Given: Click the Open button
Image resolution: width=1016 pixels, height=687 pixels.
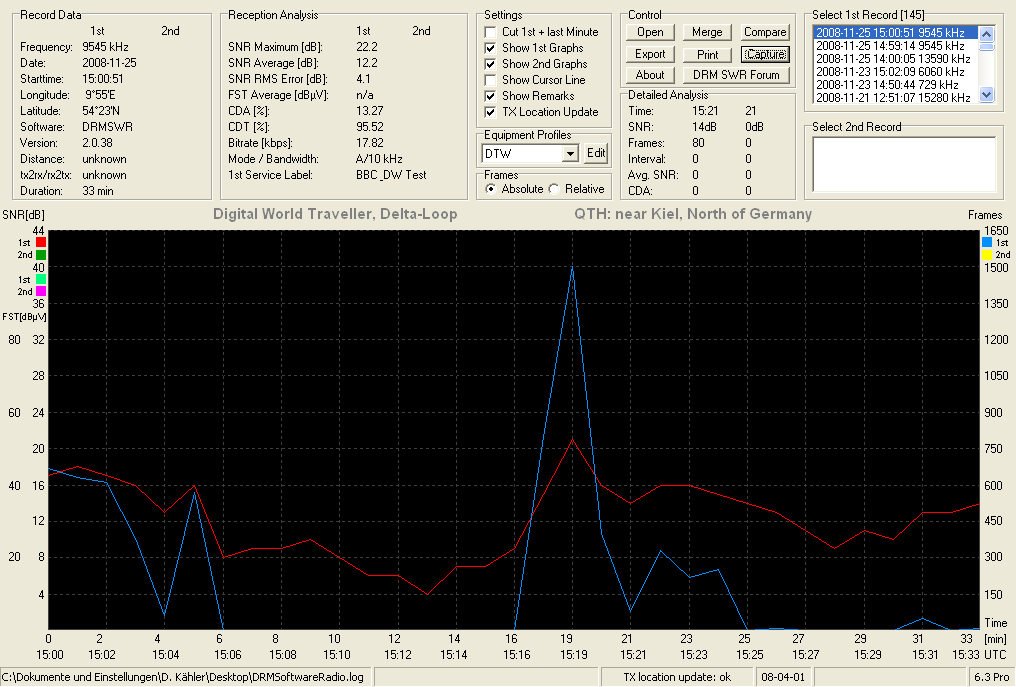Looking at the screenshot, I should [650, 32].
